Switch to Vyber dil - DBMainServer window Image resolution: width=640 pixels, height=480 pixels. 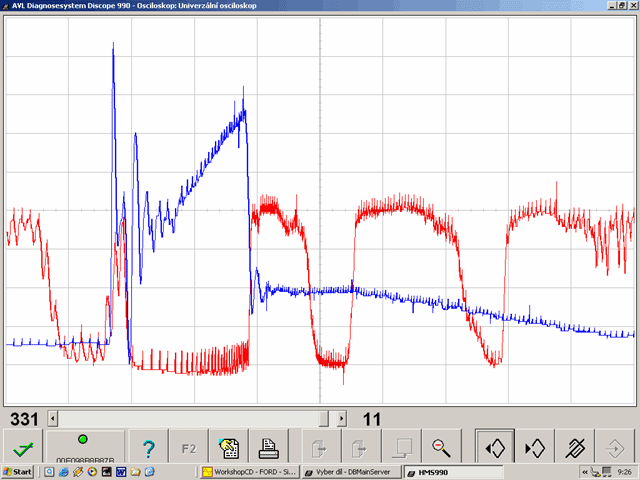(x=352, y=472)
